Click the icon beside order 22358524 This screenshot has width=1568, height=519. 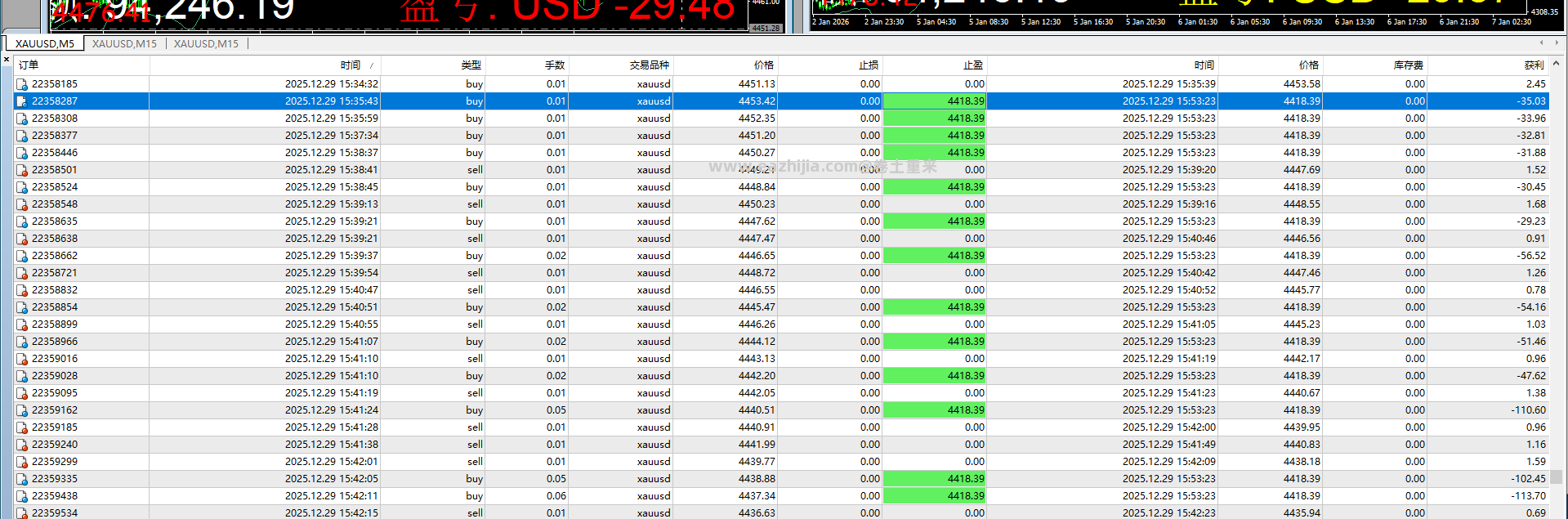(x=22, y=187)
